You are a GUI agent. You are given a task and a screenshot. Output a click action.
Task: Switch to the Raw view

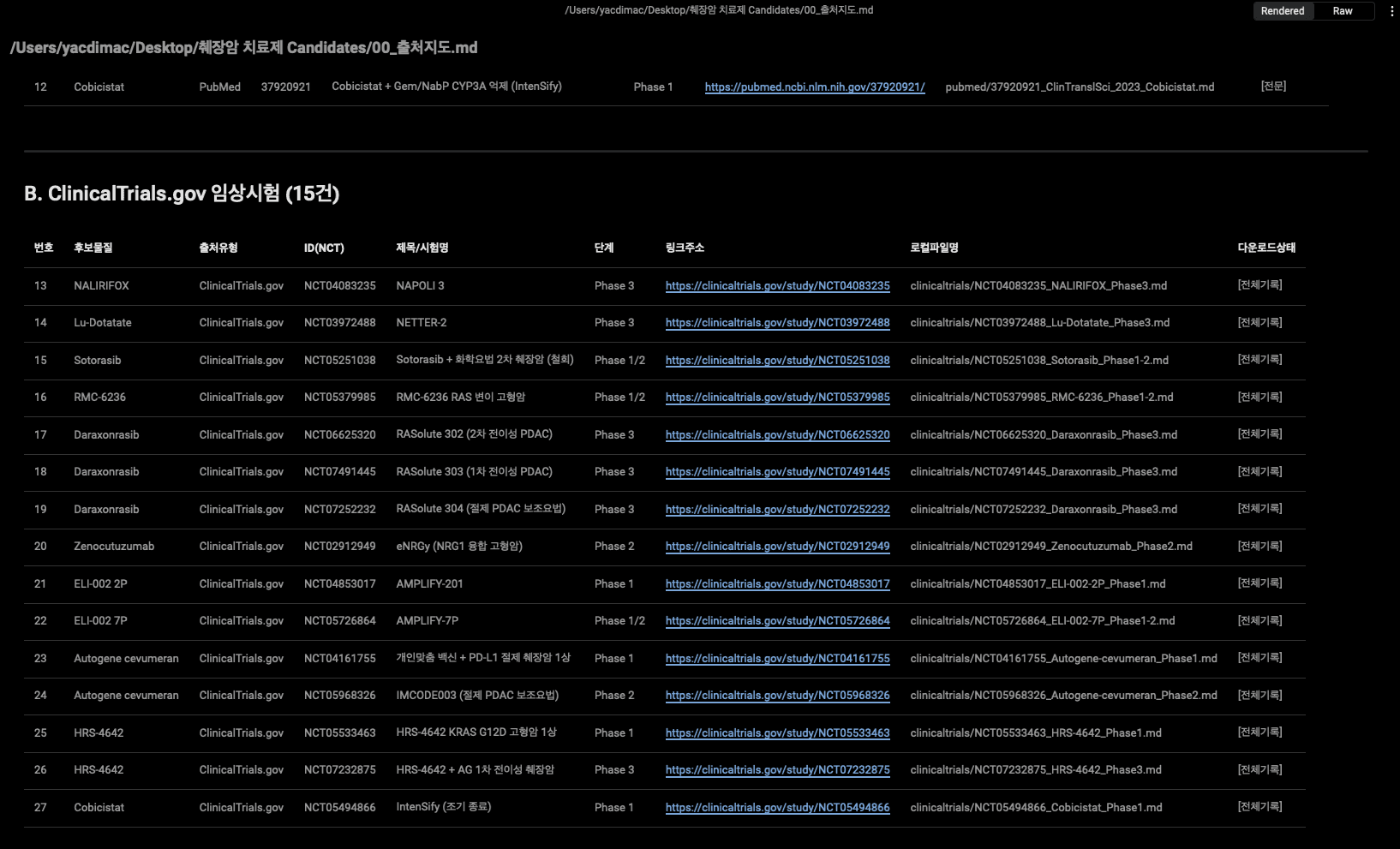(x=1343, y=11)
